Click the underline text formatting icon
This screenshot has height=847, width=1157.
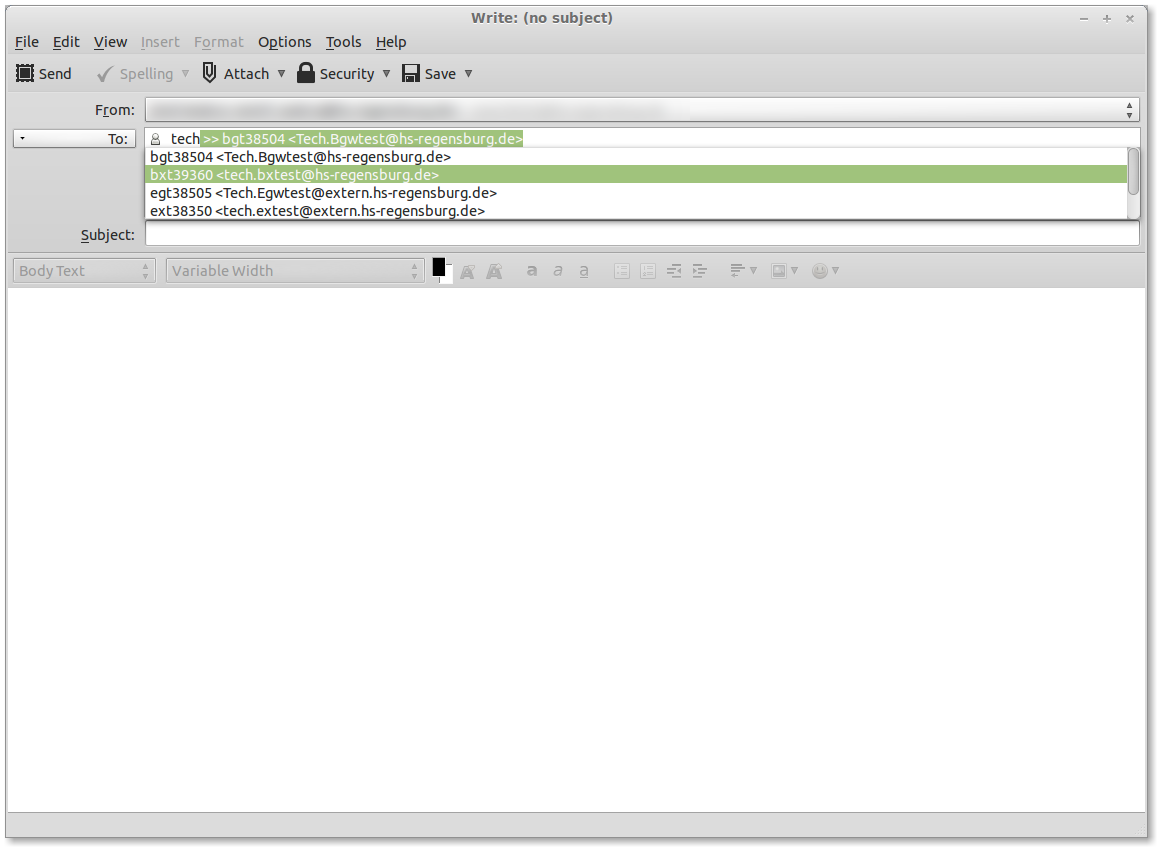tap(584, 271)
